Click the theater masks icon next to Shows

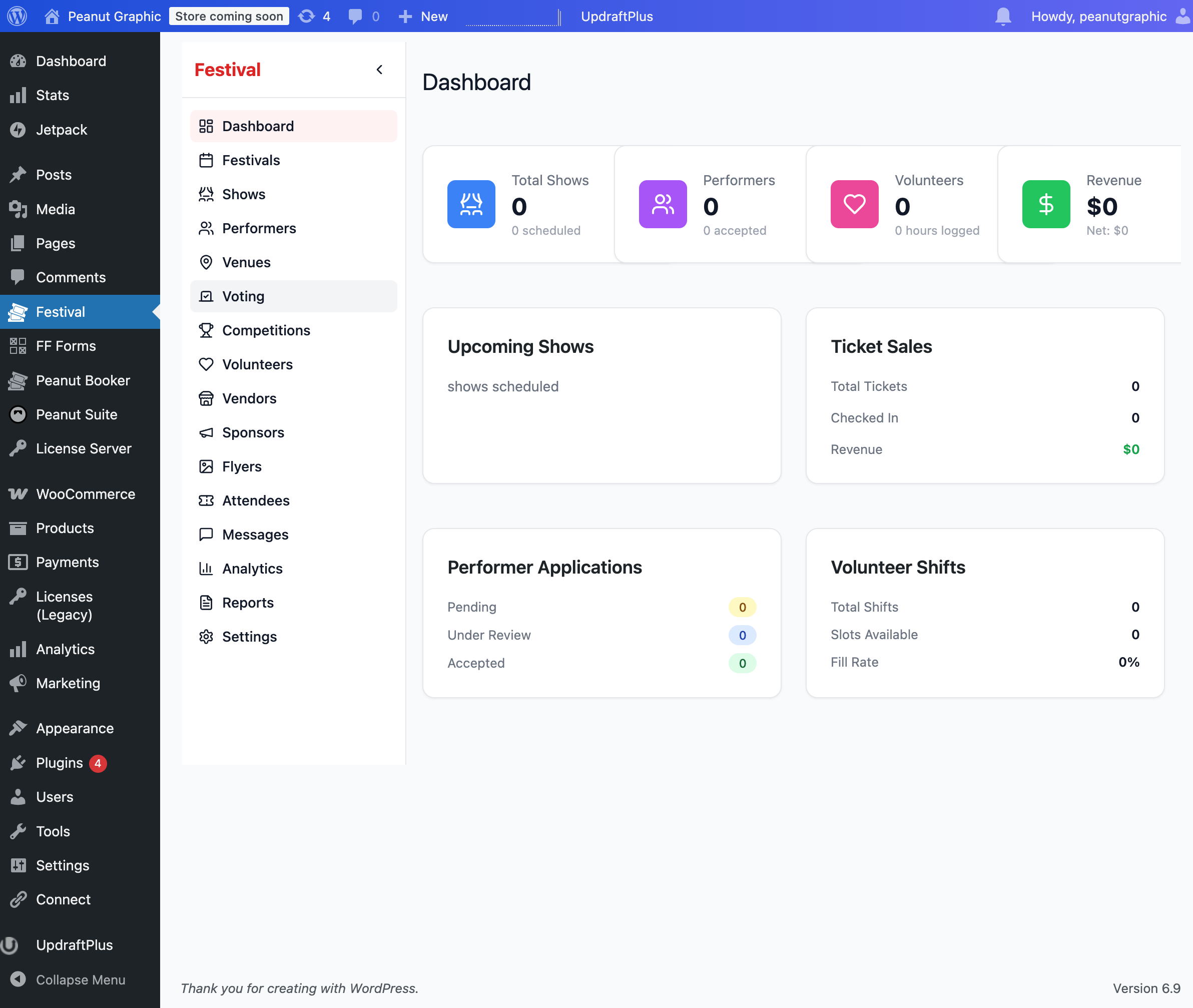point(206,194)
